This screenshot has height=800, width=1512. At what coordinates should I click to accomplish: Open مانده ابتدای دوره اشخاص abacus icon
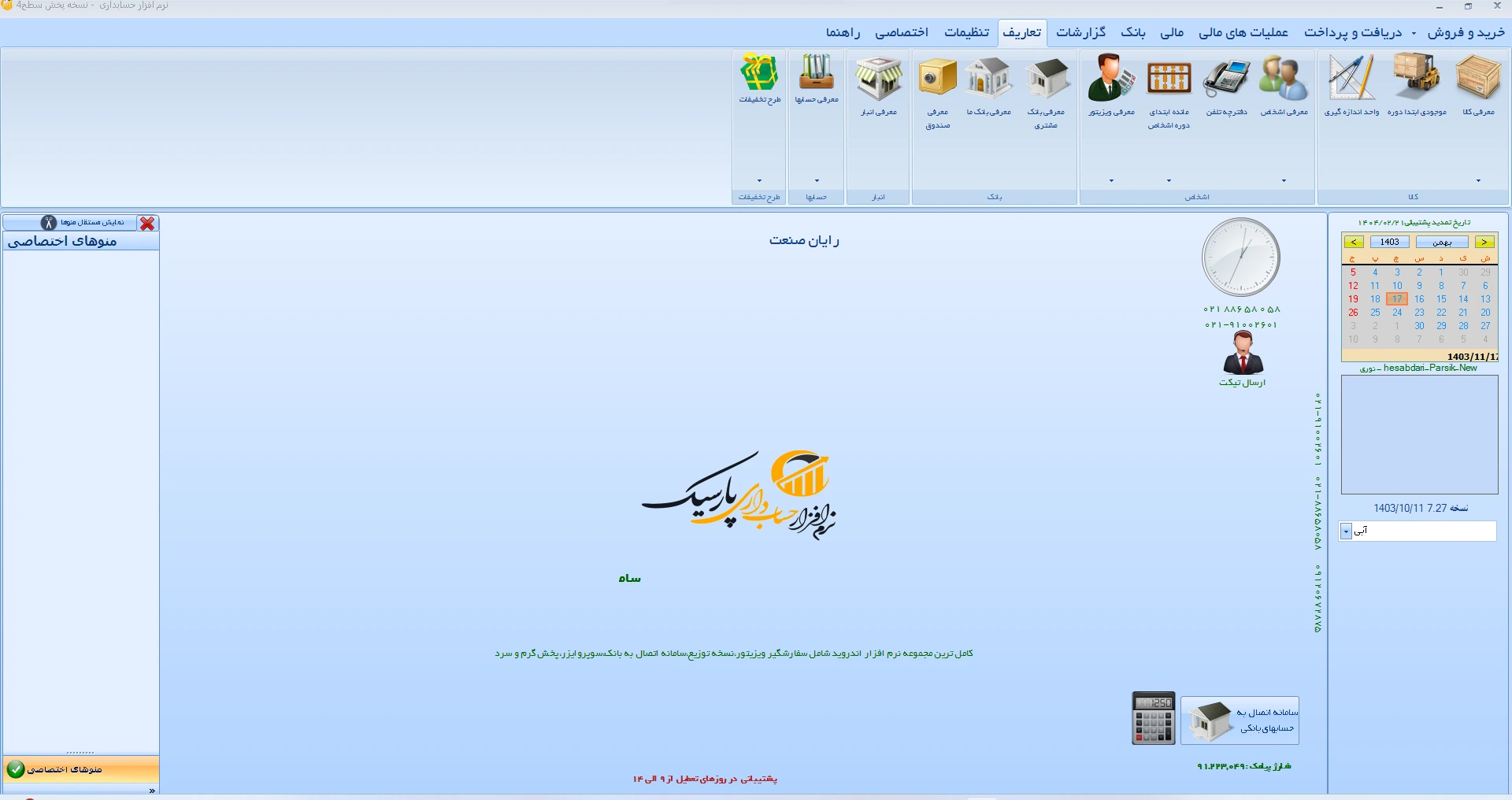(1169, 77)
